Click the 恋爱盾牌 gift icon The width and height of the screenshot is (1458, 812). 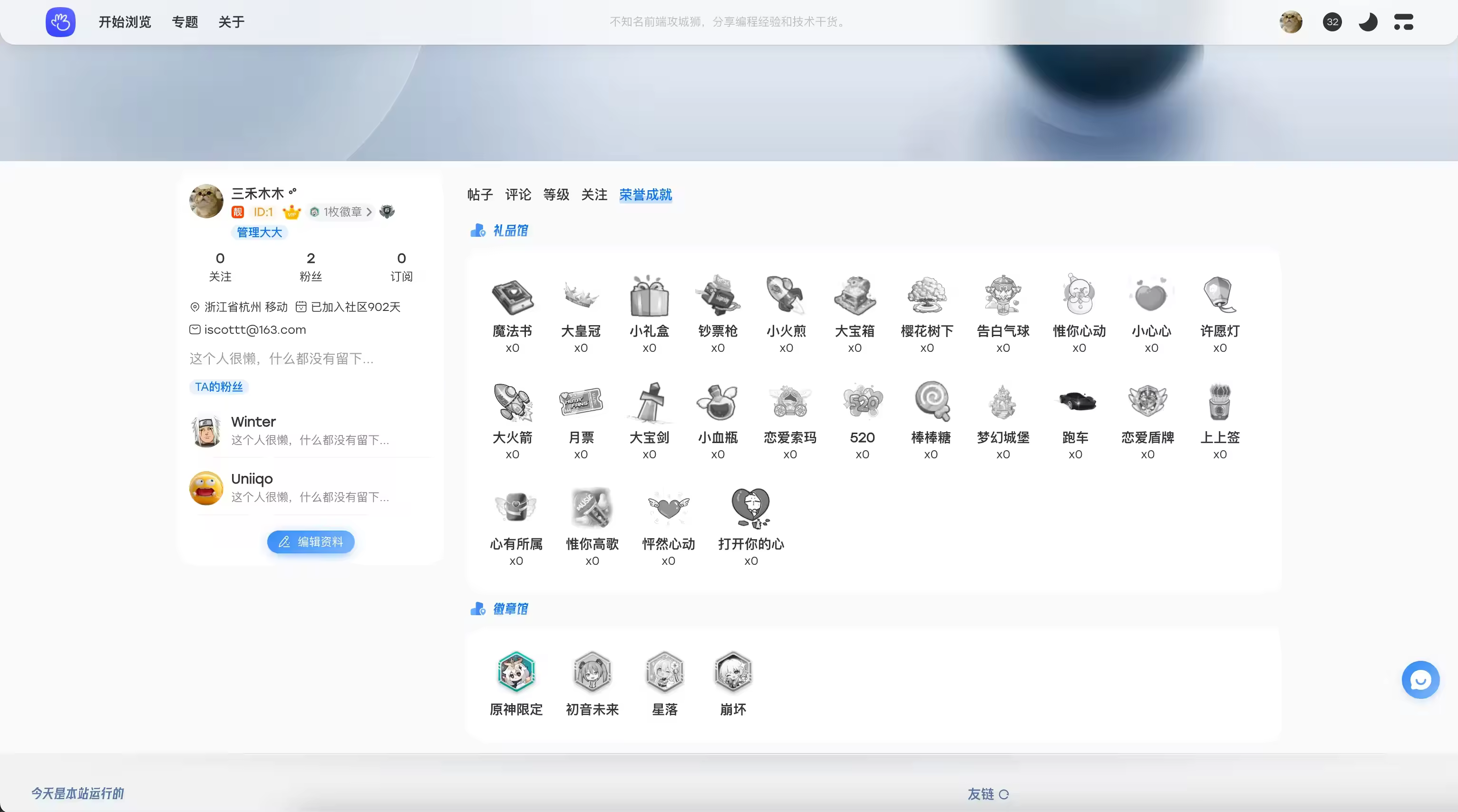(x=1147, y=401)
